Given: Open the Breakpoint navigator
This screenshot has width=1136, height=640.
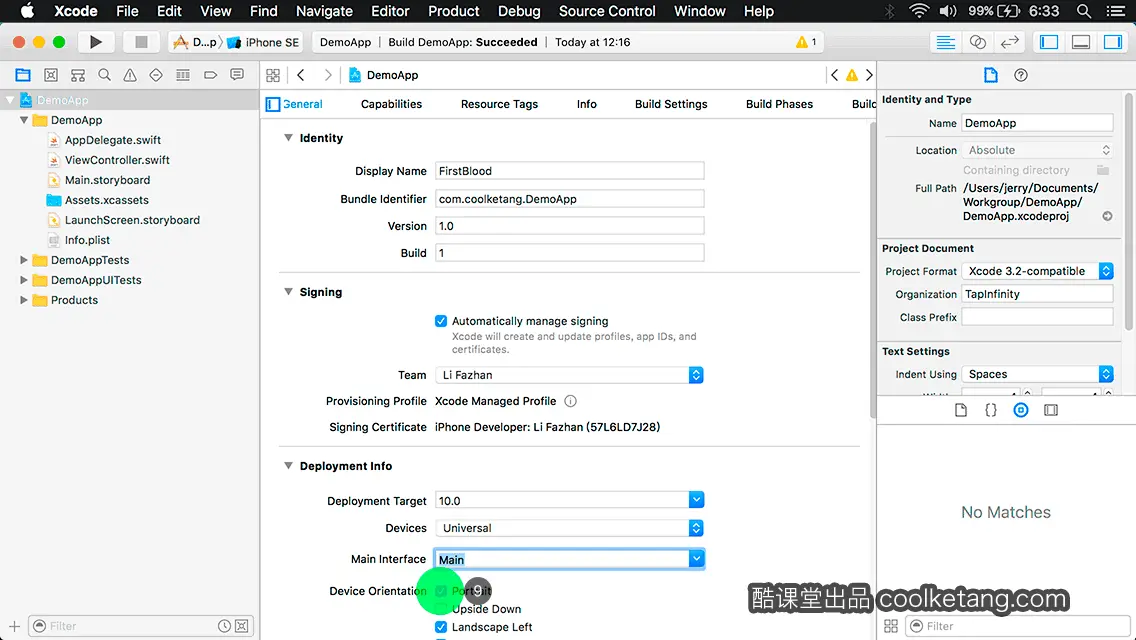Looking at the screenshot, I should (210, 75).
